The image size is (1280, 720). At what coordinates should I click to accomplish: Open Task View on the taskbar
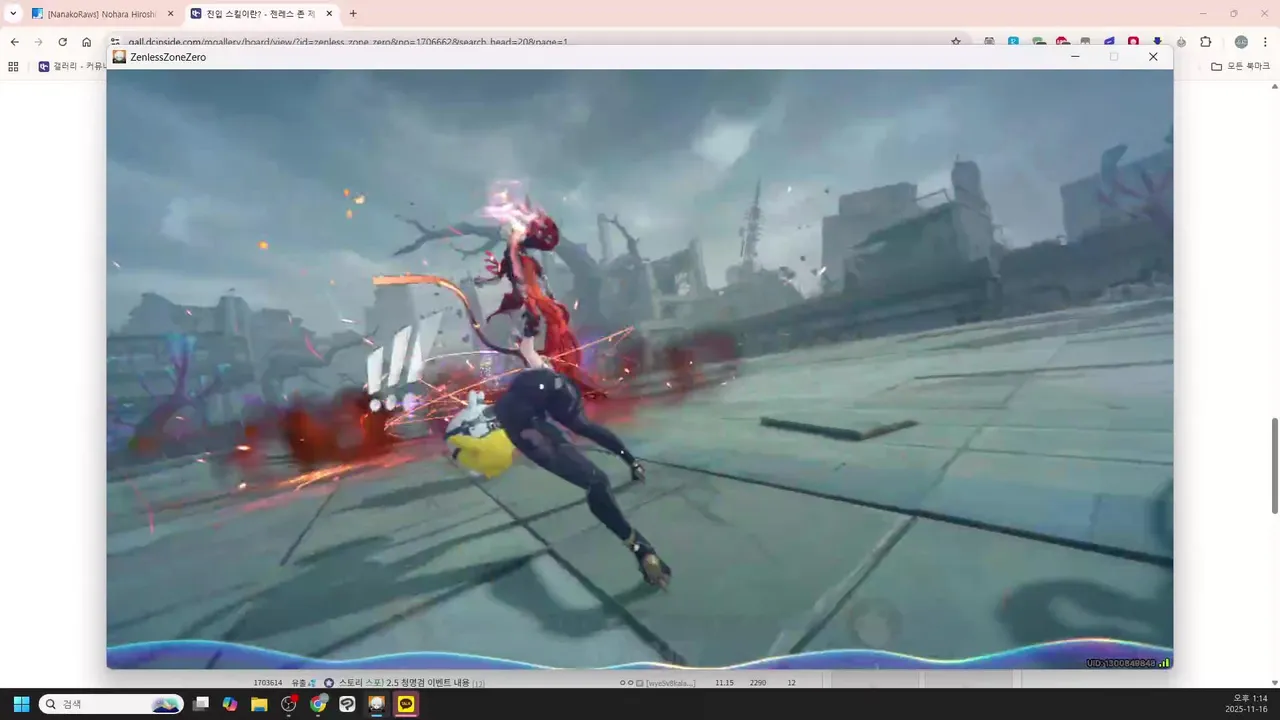coord(201,704)
